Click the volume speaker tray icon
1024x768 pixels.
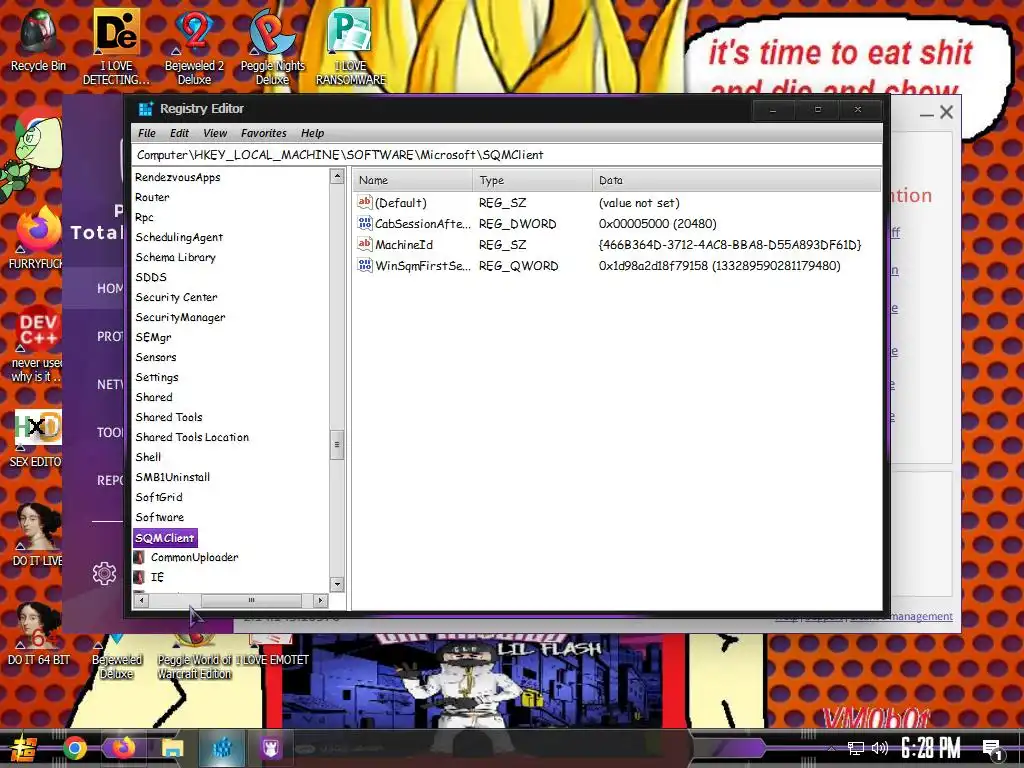[879, 748]
